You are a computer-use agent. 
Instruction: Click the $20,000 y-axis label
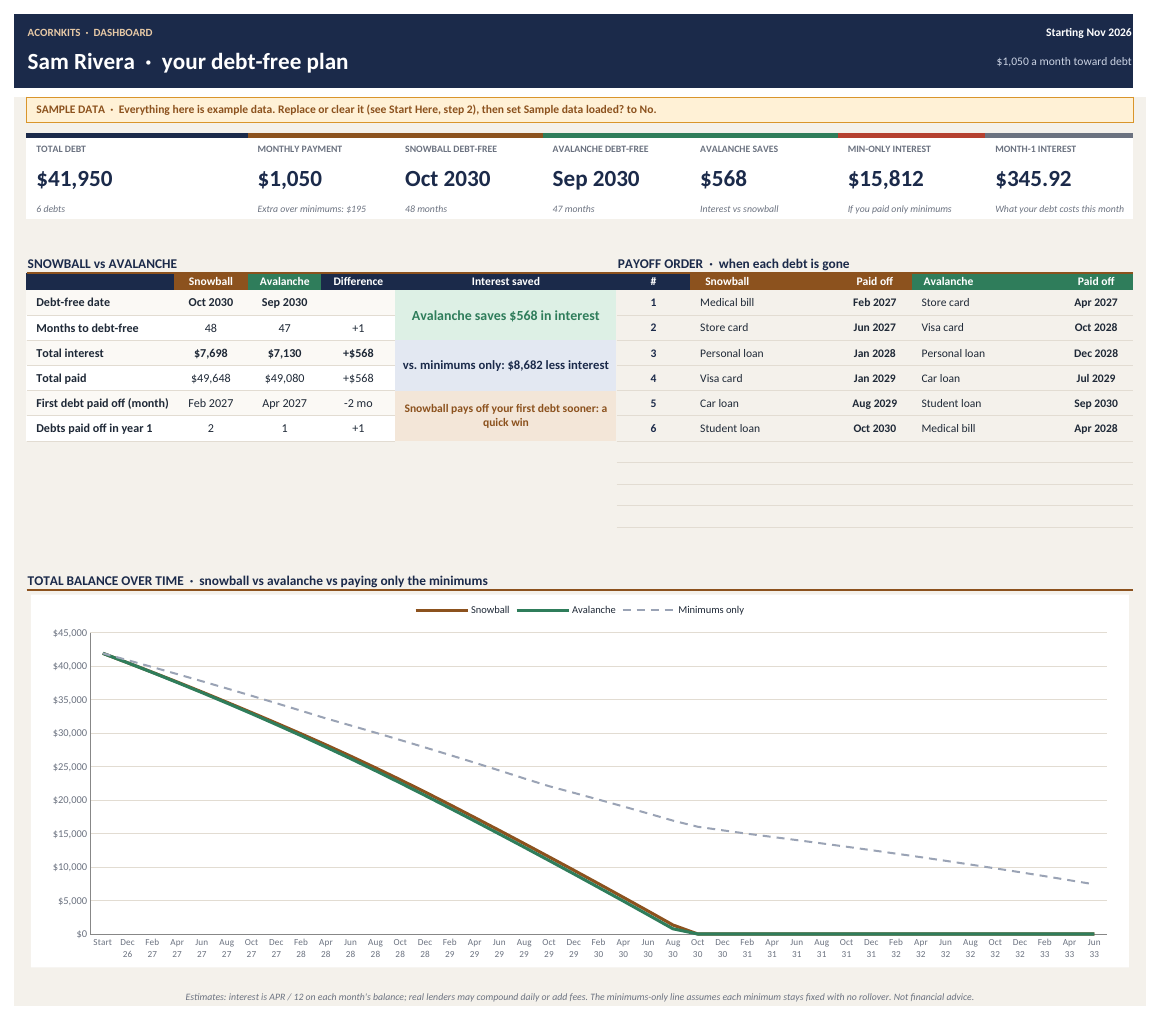[70, 800]
